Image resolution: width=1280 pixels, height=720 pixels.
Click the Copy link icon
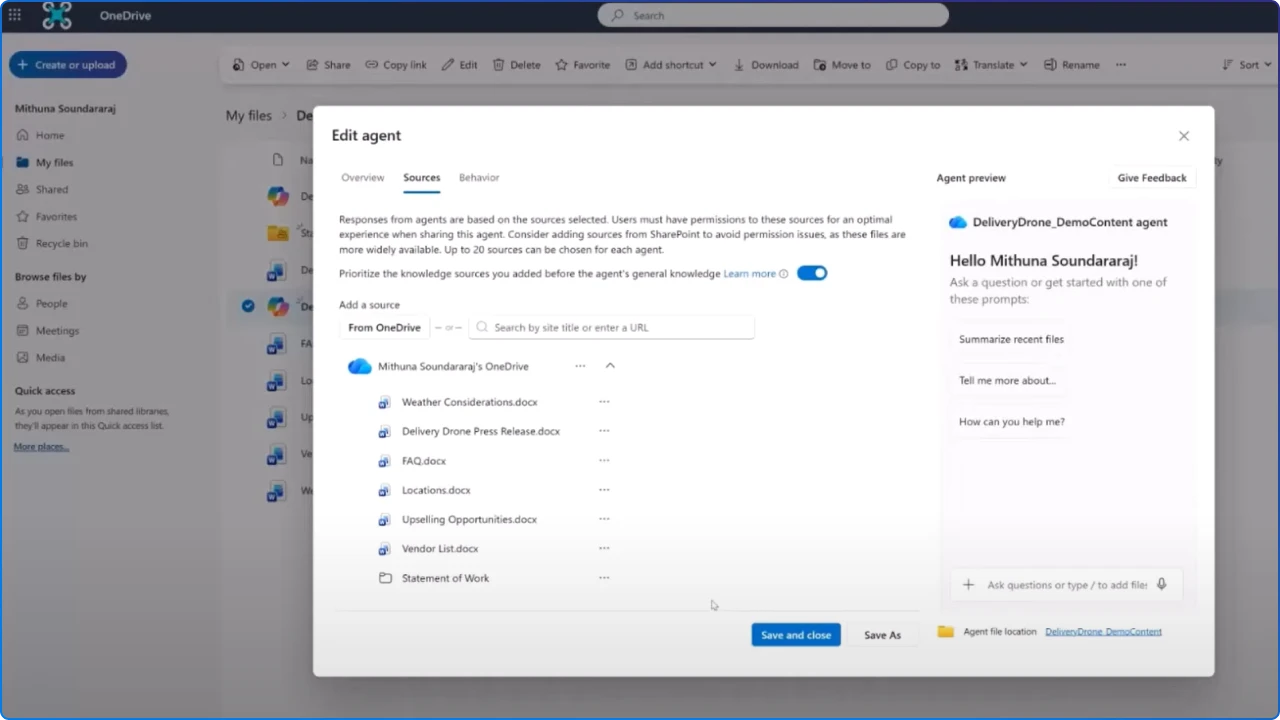tap(370, 64)
